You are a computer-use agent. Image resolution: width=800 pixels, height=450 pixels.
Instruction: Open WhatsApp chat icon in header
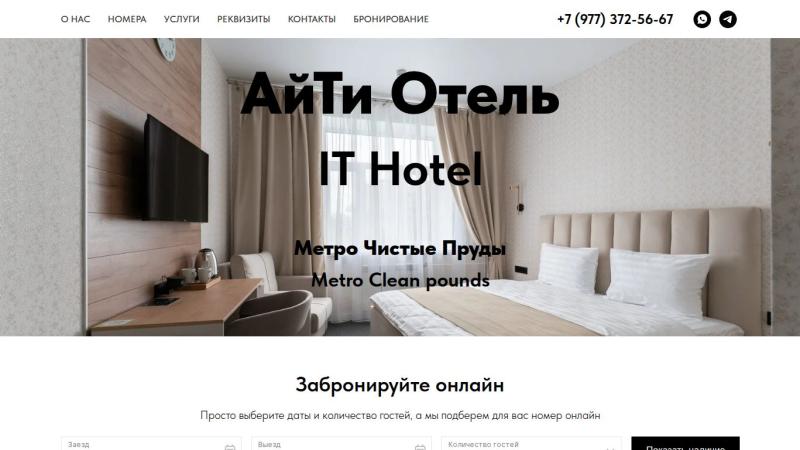pyautogui.click(x=702, y=19)
